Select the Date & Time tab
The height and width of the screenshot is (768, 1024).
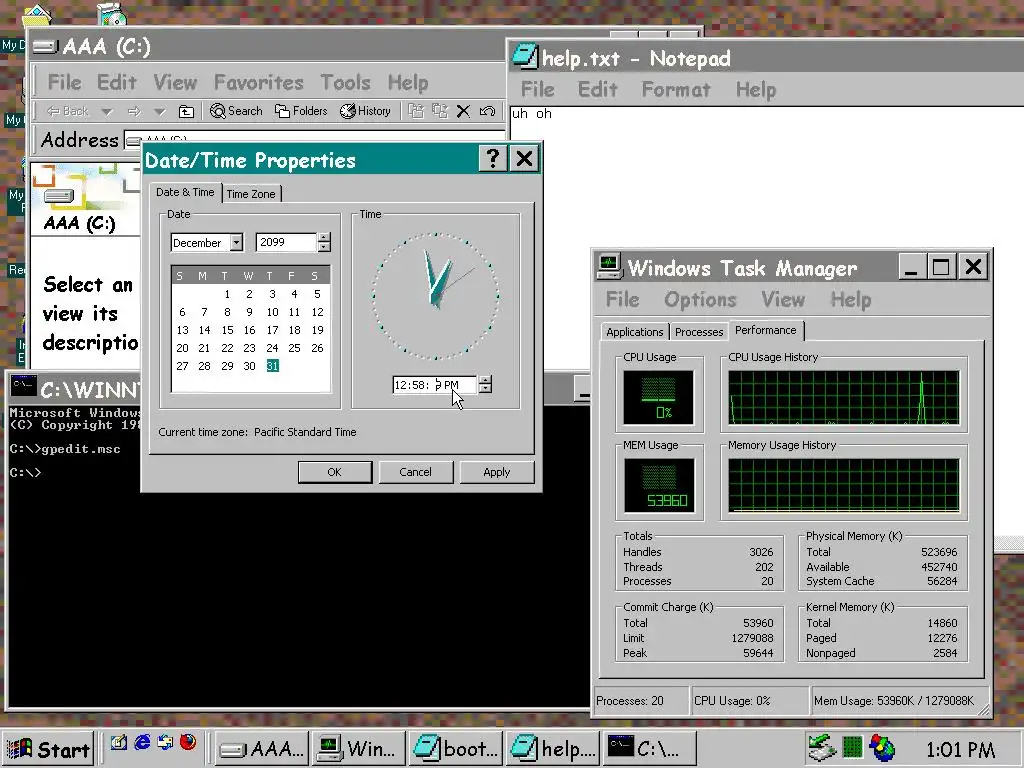click(185, 192)
